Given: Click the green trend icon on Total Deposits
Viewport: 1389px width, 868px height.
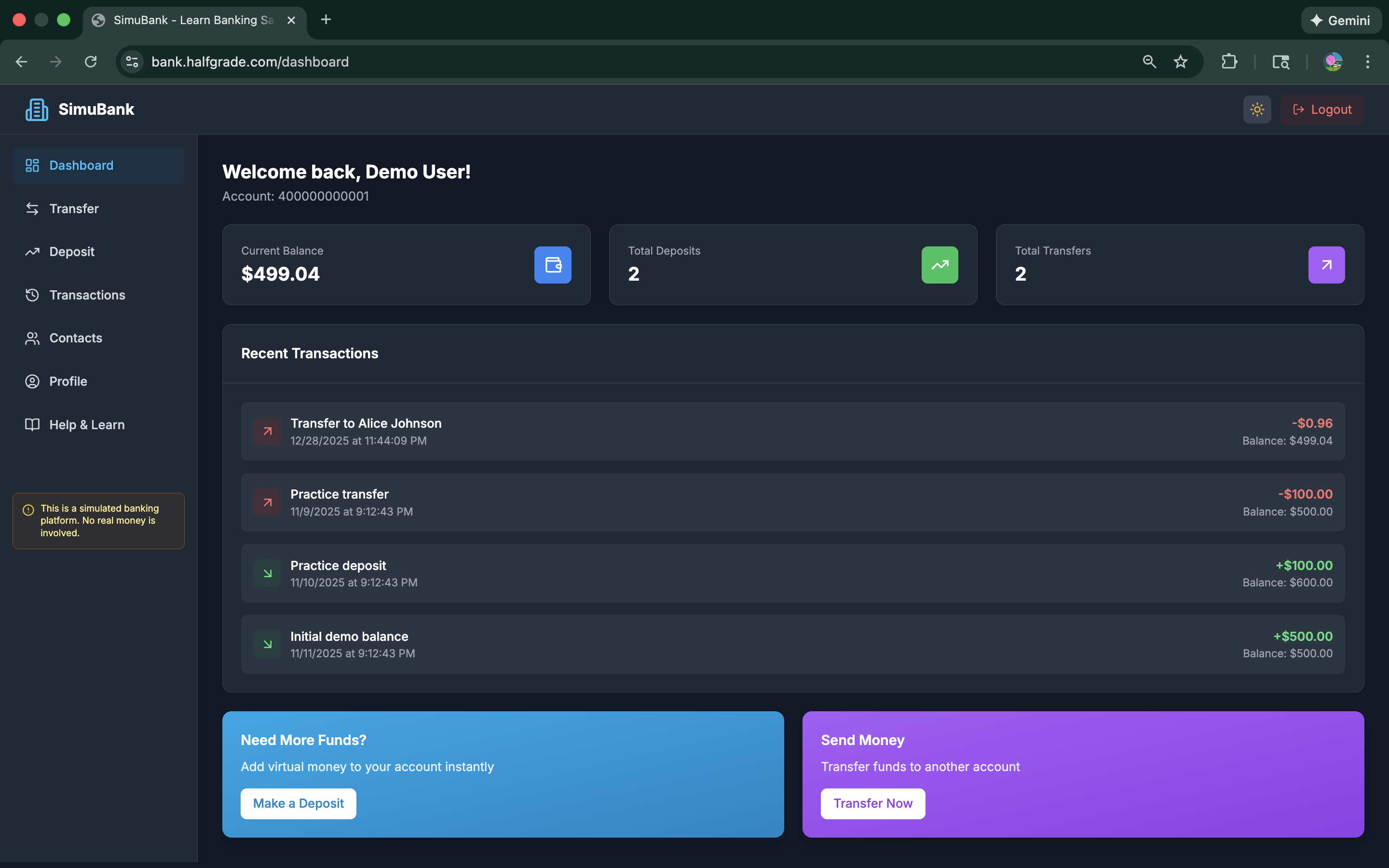Looking at the screenshot, I should (940, 265).
